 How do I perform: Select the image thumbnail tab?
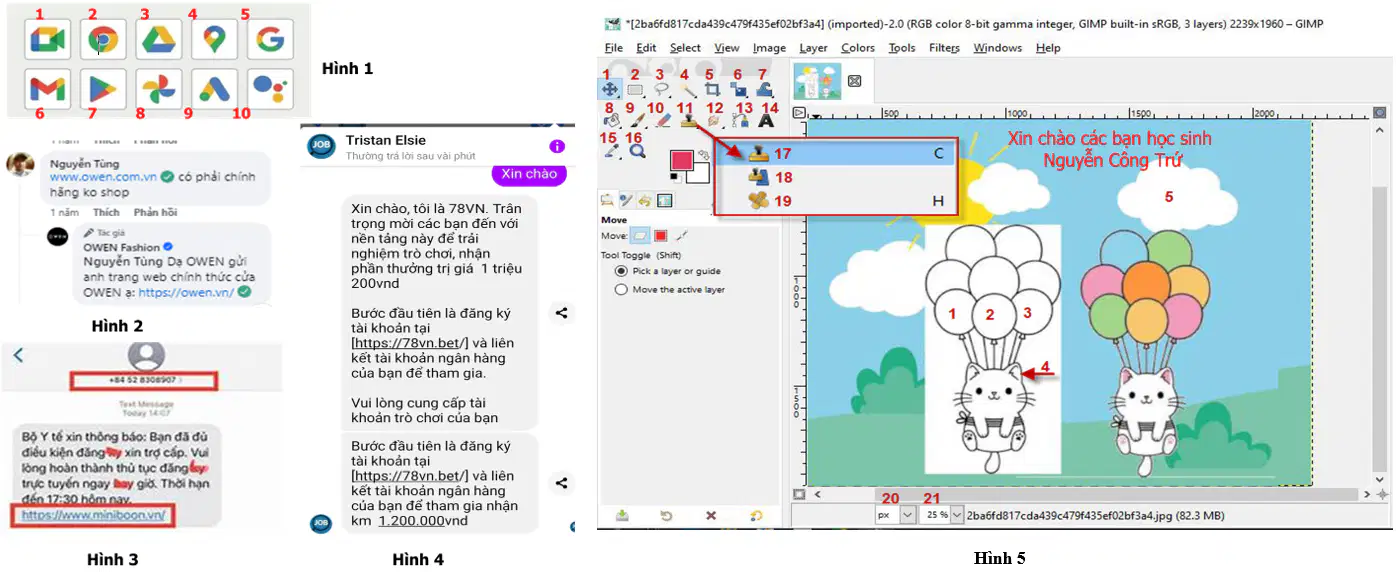click(x=817, y=80)
